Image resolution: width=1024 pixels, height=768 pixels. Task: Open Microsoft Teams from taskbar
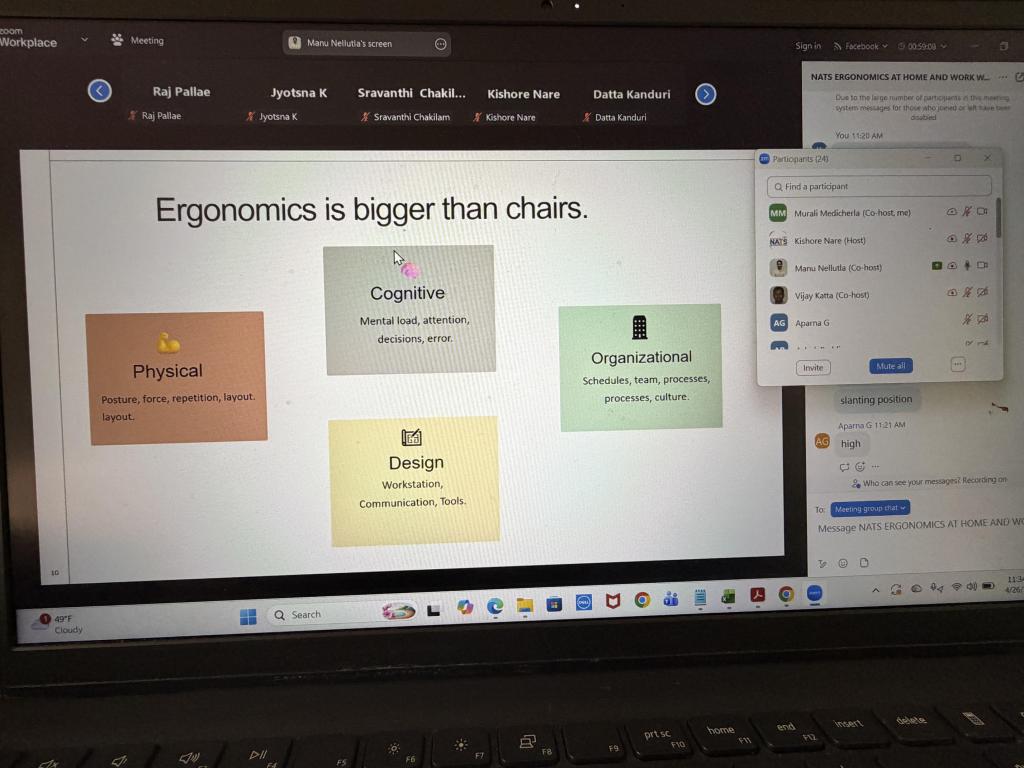point(671,599)
